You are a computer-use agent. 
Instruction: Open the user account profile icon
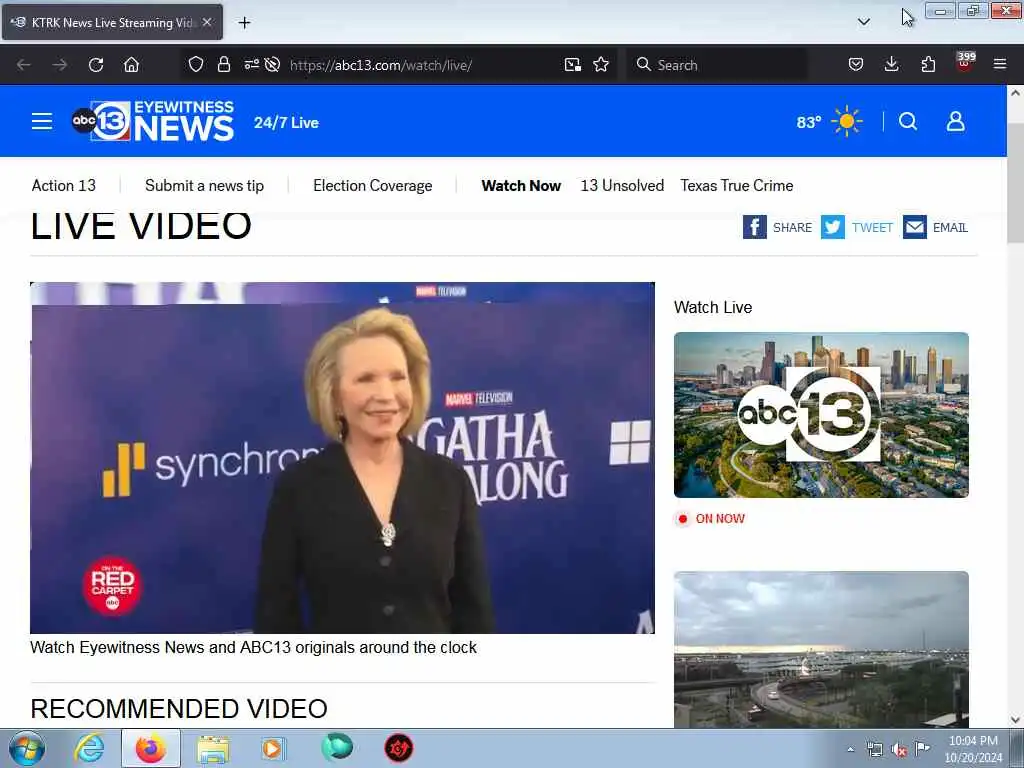coord(955,121)
